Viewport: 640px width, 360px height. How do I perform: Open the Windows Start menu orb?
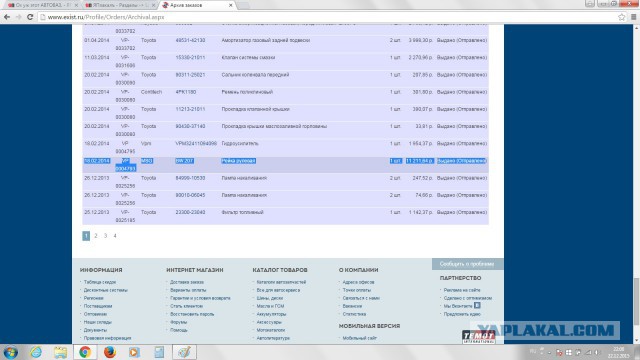(11, 352)
